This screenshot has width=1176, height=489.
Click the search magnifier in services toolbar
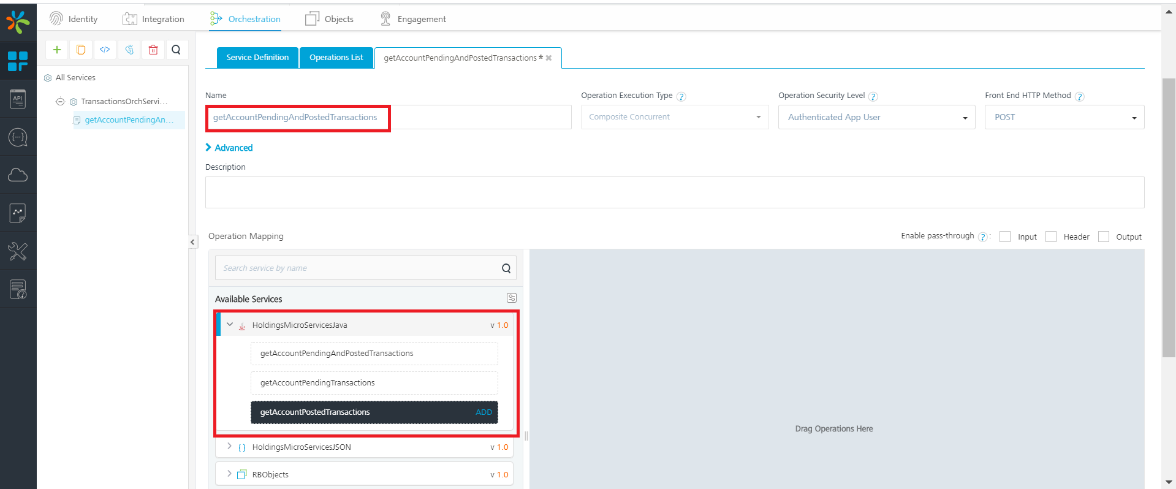click(175, 49)
